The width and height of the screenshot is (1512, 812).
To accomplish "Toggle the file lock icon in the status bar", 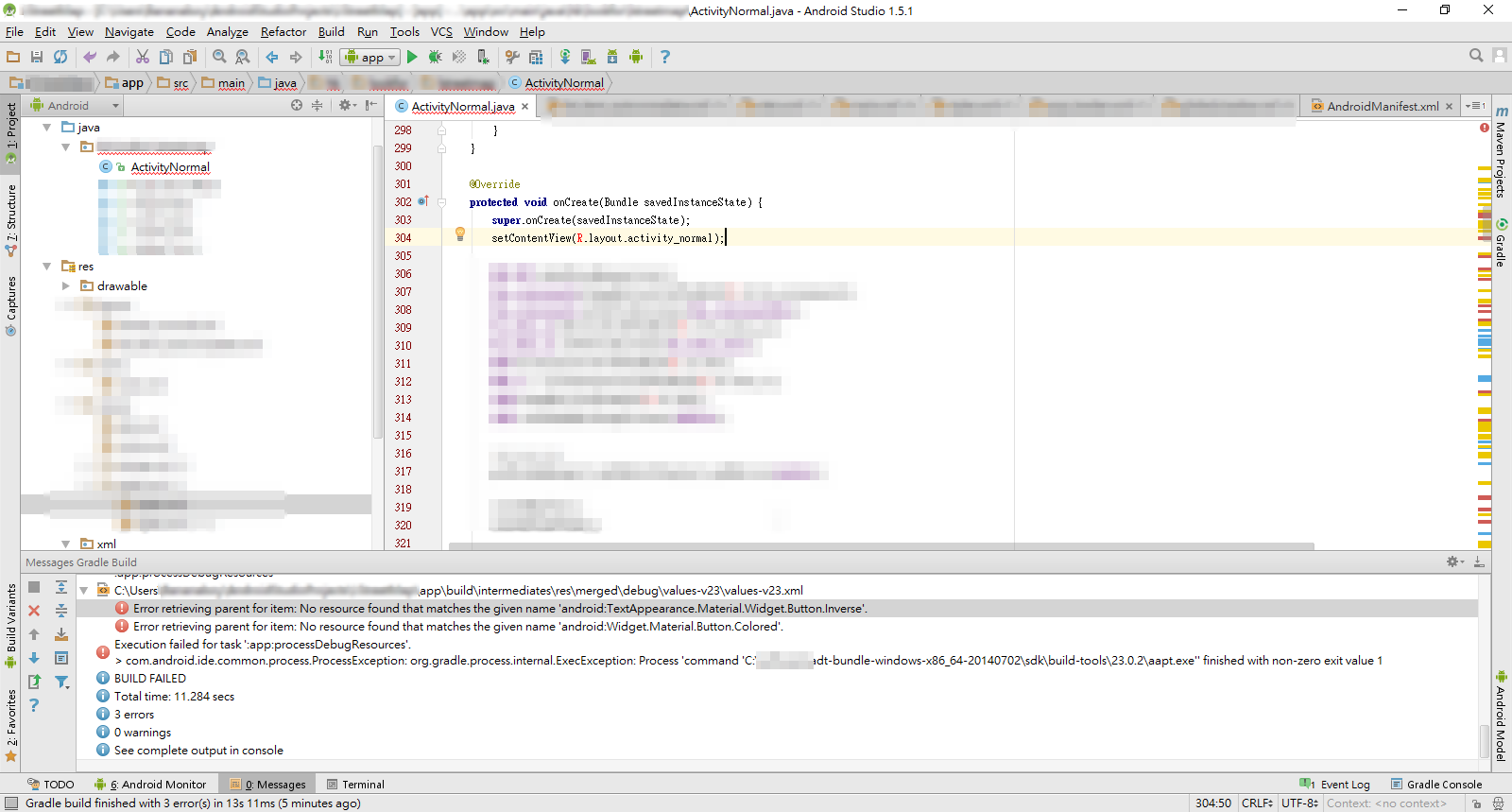I will click(1476, 803).
